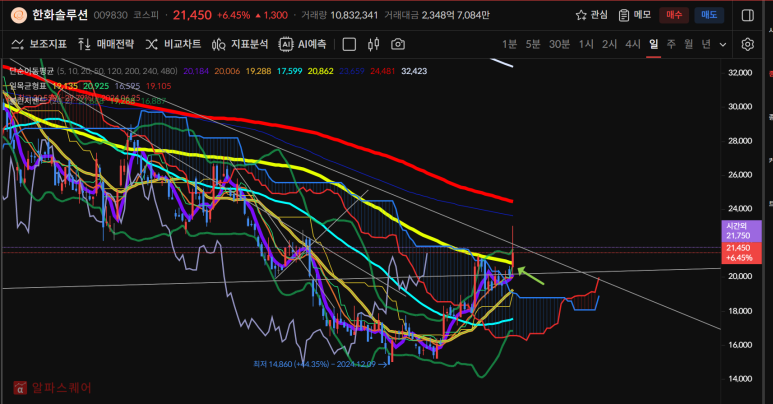Change candlestick chart type icon
This screenshot has height=404, width=773.
[374, 44]
